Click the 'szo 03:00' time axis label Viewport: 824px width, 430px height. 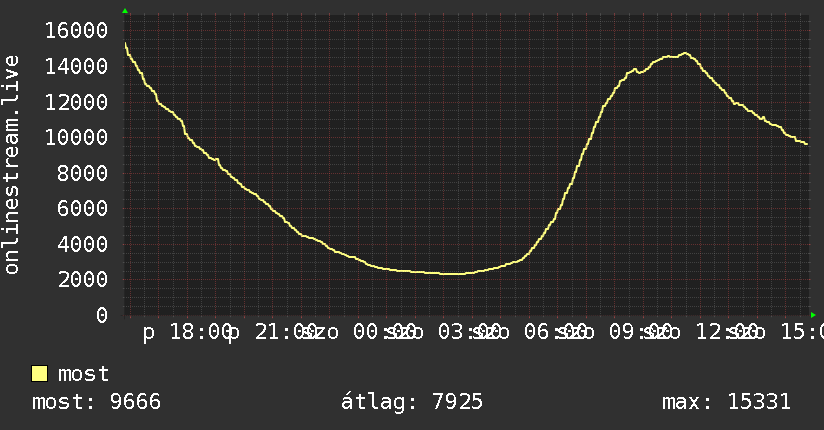(x=443, y=332)
